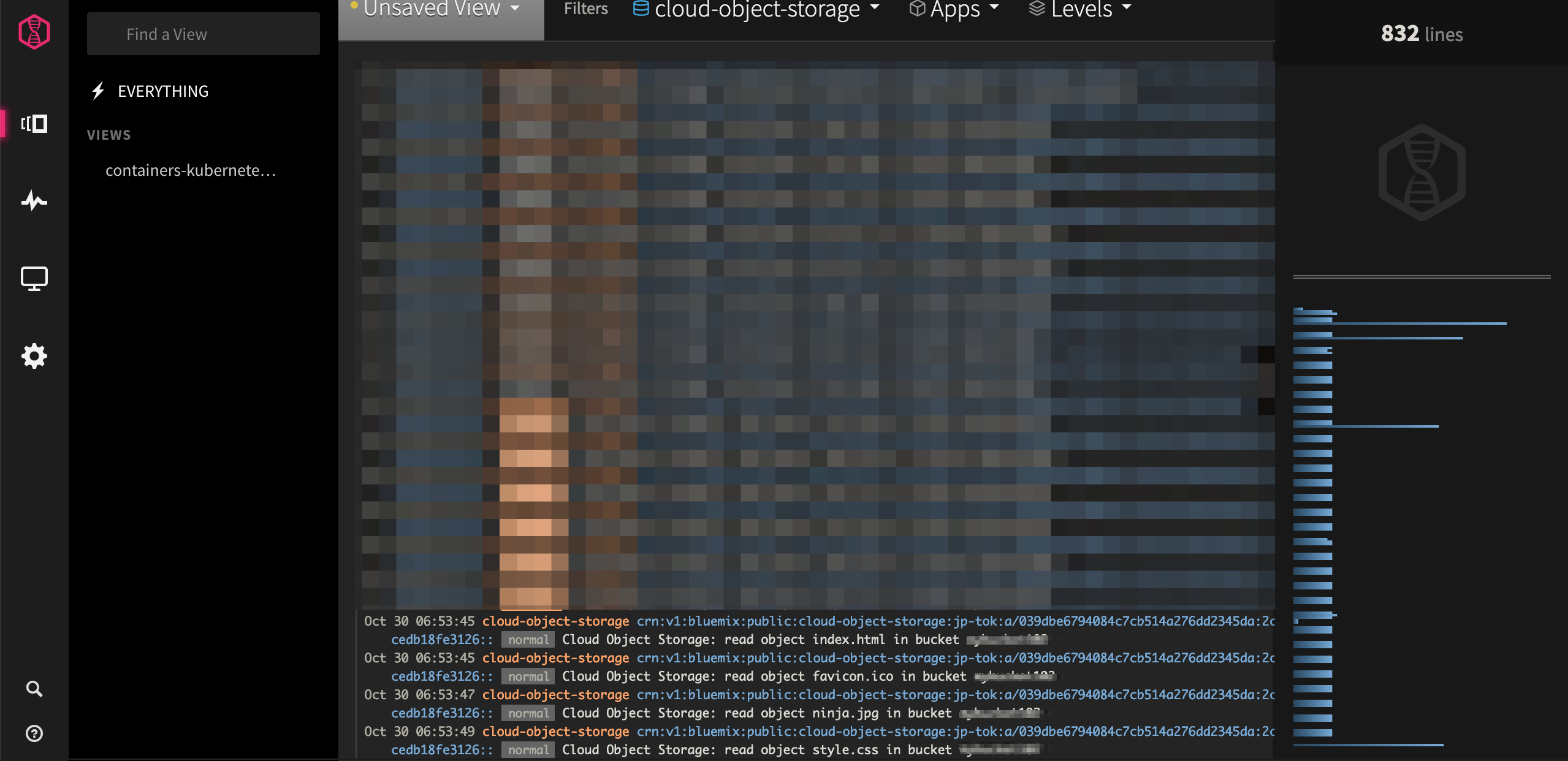Click style.css log line message

[756, 750]
